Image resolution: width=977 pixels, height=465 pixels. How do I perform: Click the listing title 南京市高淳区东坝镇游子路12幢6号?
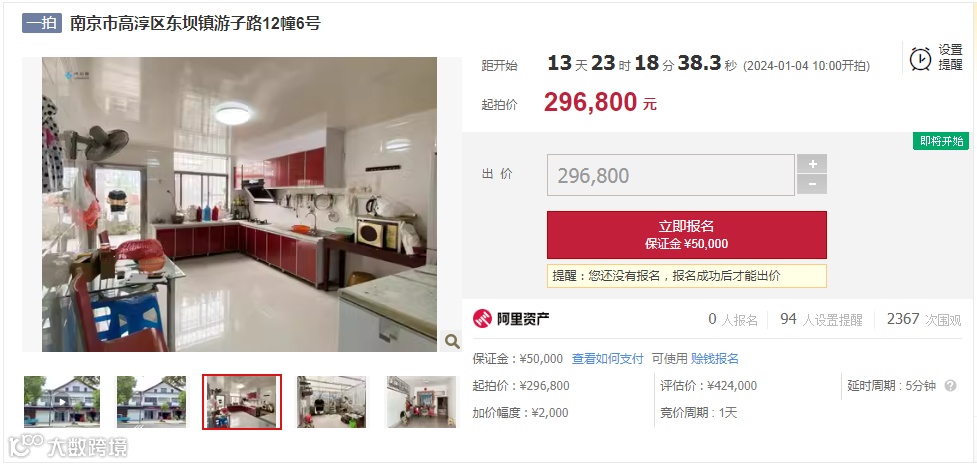pos(195,24)
